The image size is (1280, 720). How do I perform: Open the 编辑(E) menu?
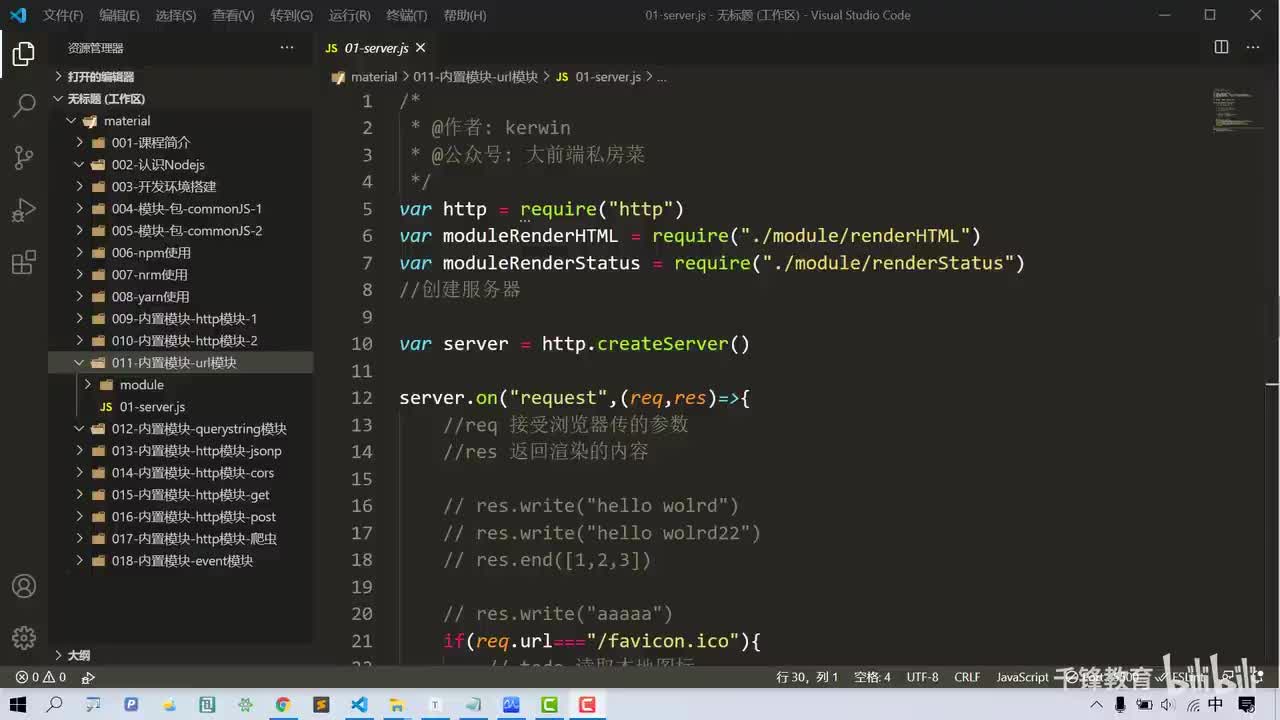(120, 16)
